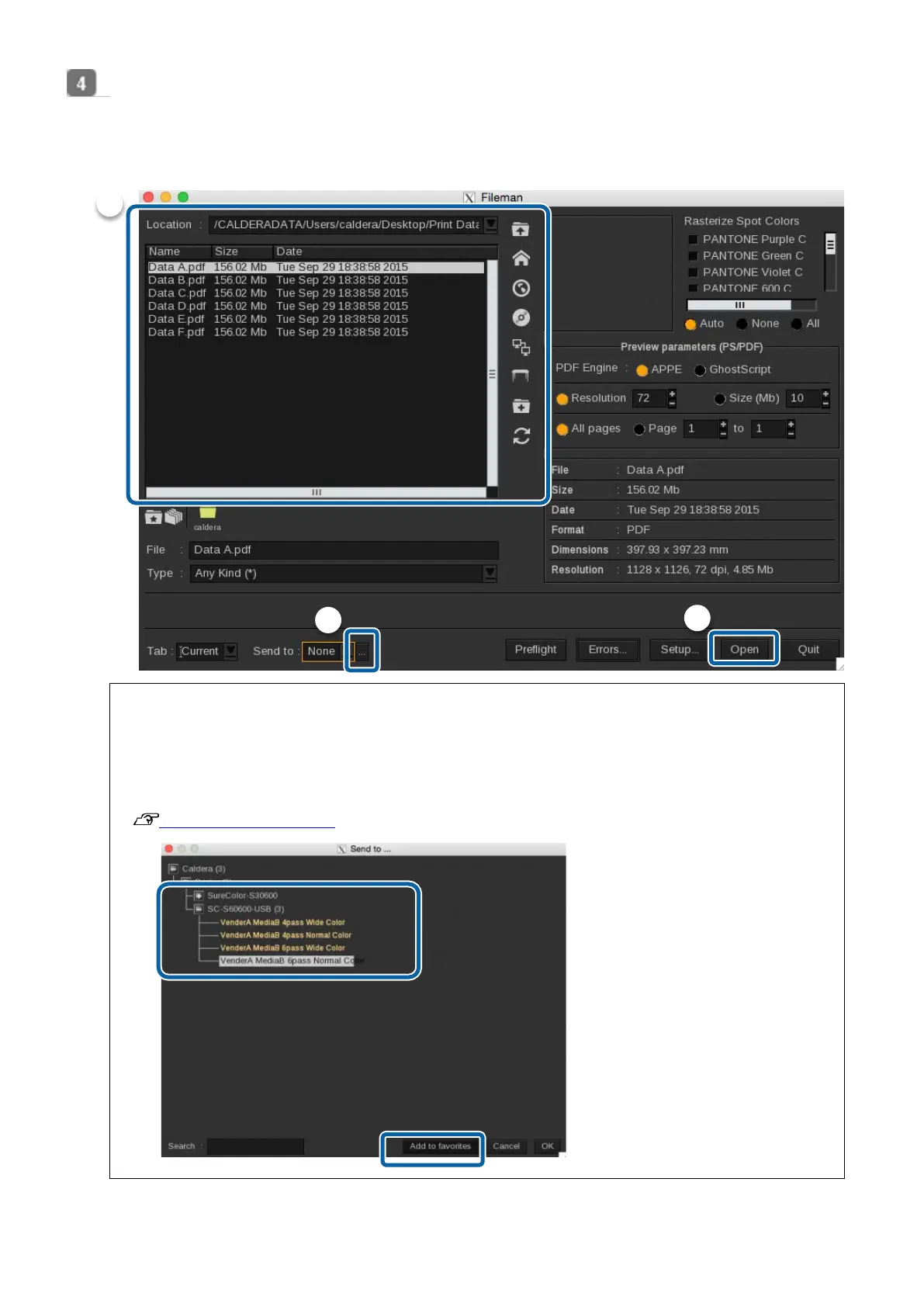Adjust the Size (Mb) 10 stepper
924x1307 pixels.
pyautogui.click(x=825, y=398)
